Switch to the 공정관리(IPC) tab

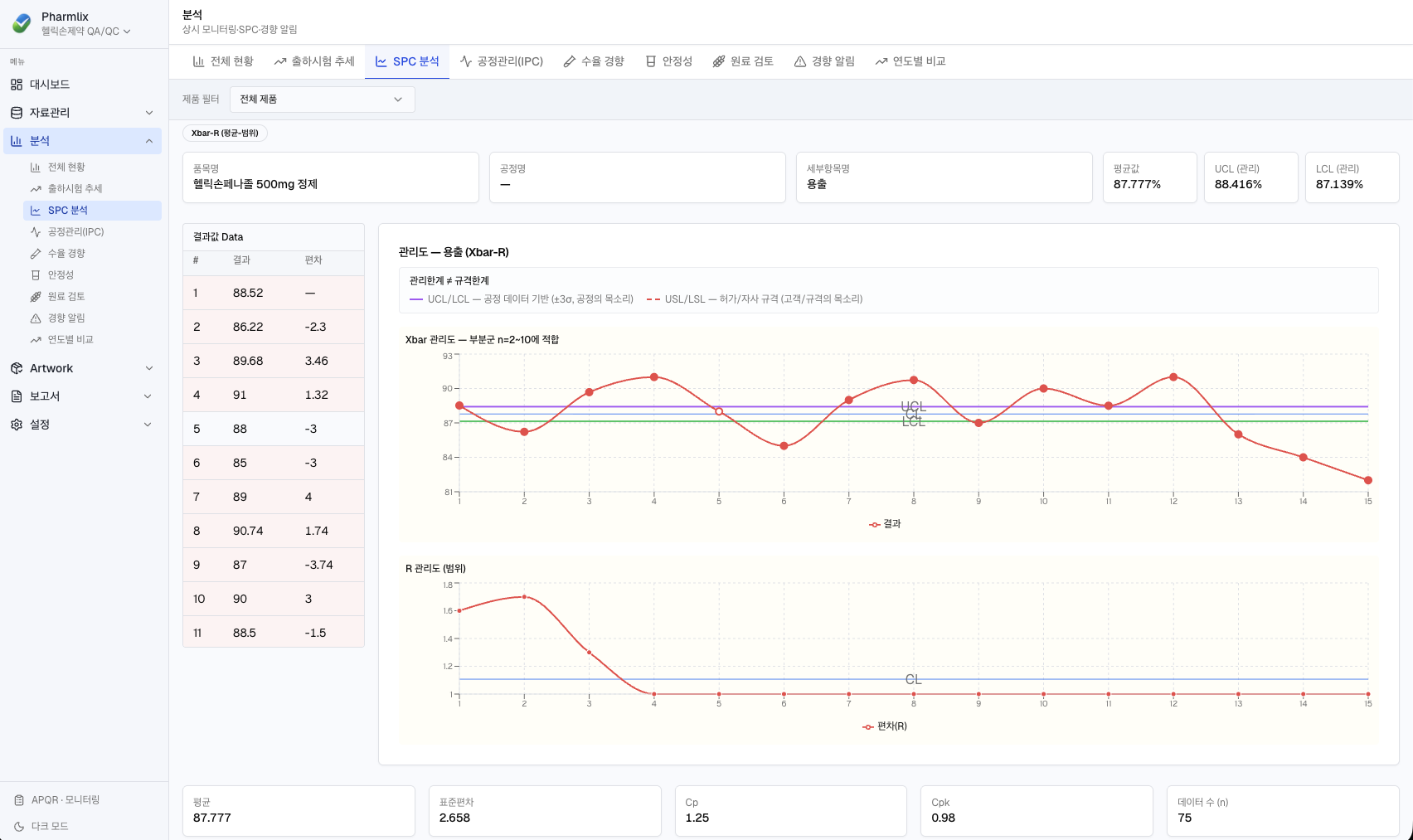click(x=502, y=61)
